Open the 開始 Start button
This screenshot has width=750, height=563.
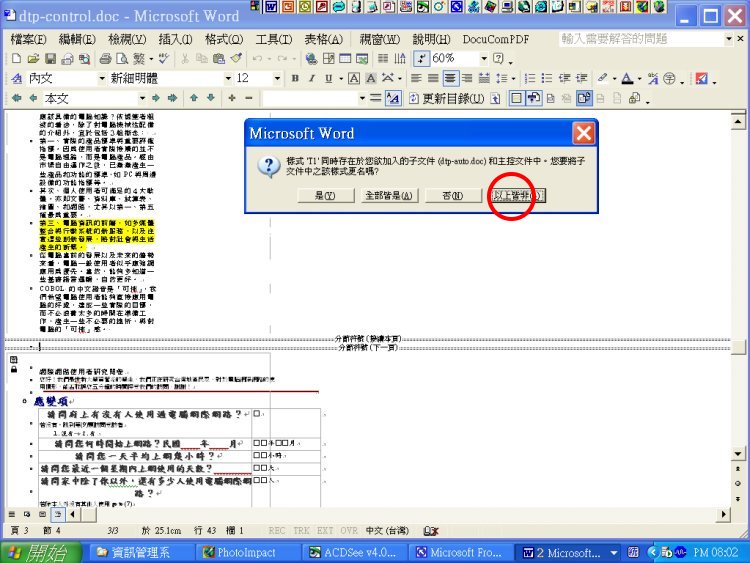pos(41,552)
